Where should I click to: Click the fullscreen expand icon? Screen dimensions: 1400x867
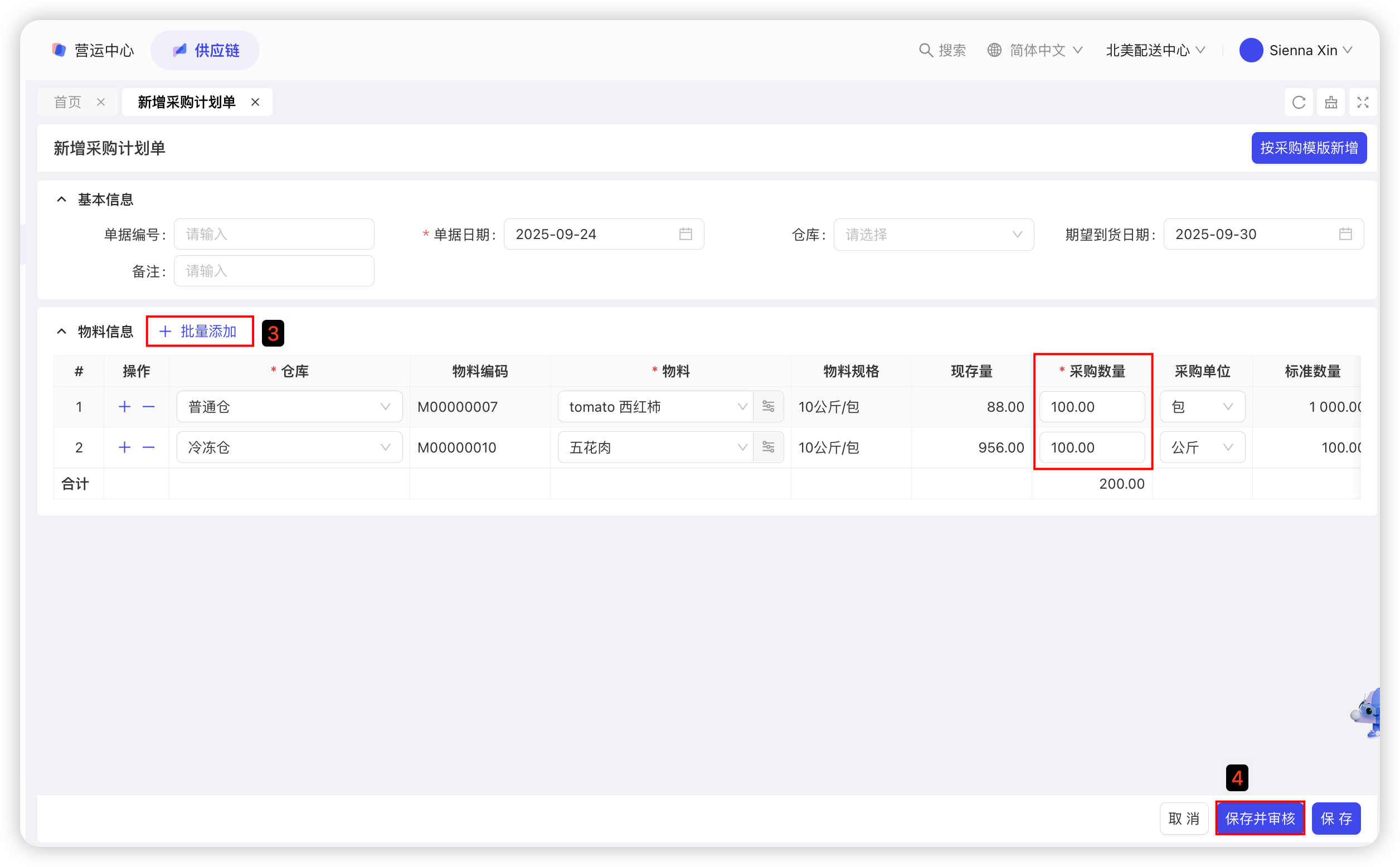[x=1363, y=103]
